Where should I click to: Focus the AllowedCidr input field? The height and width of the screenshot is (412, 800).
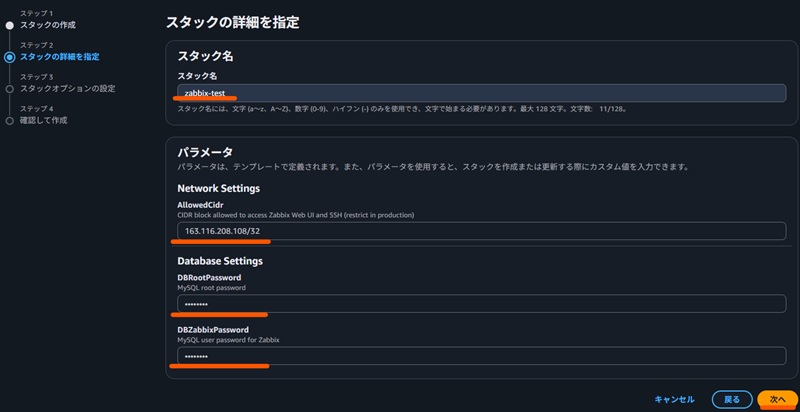[482, 231]
